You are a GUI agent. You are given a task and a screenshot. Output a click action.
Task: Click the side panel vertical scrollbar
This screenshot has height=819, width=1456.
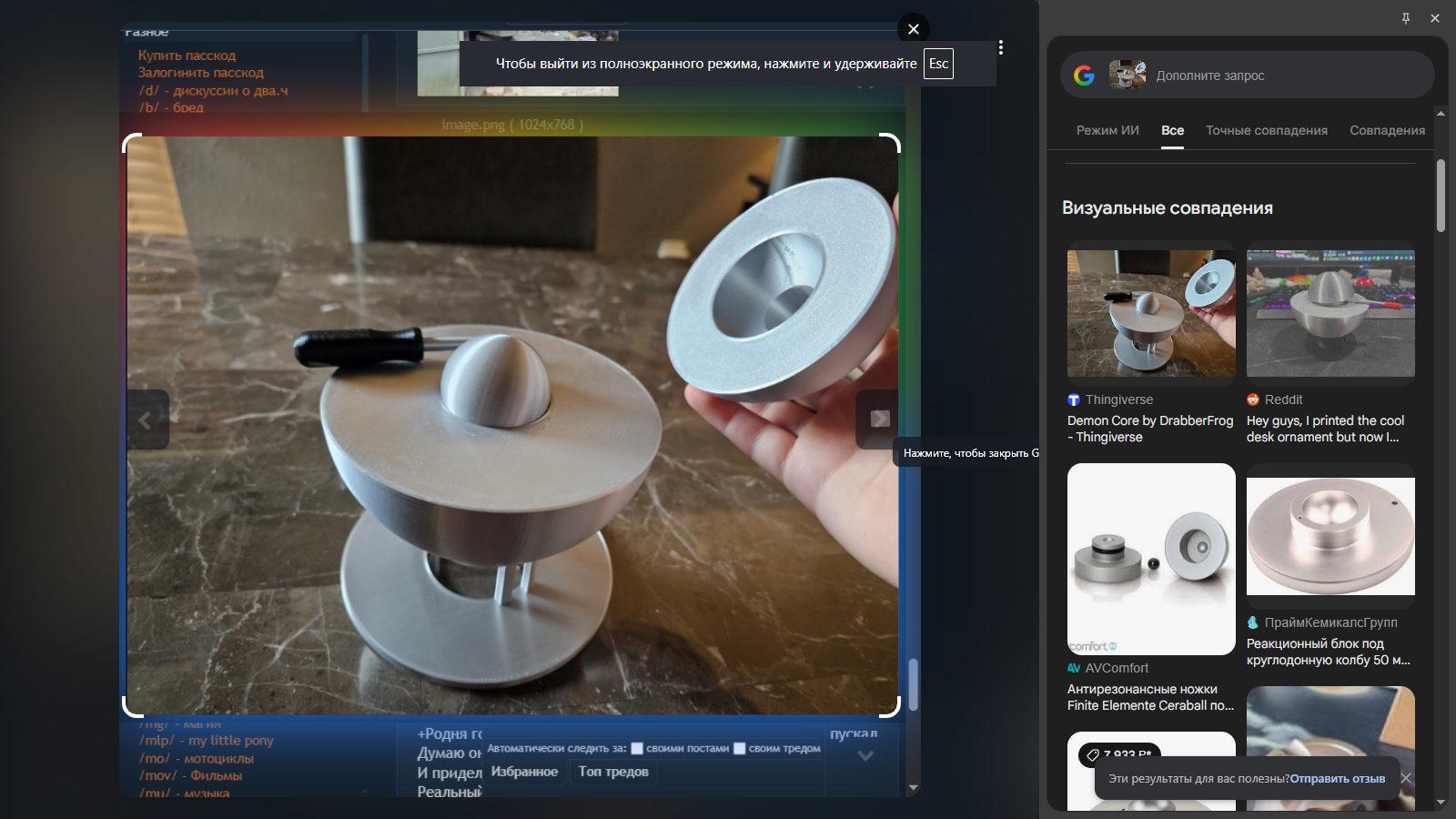pyautogui.click(x=1441, y=196)
